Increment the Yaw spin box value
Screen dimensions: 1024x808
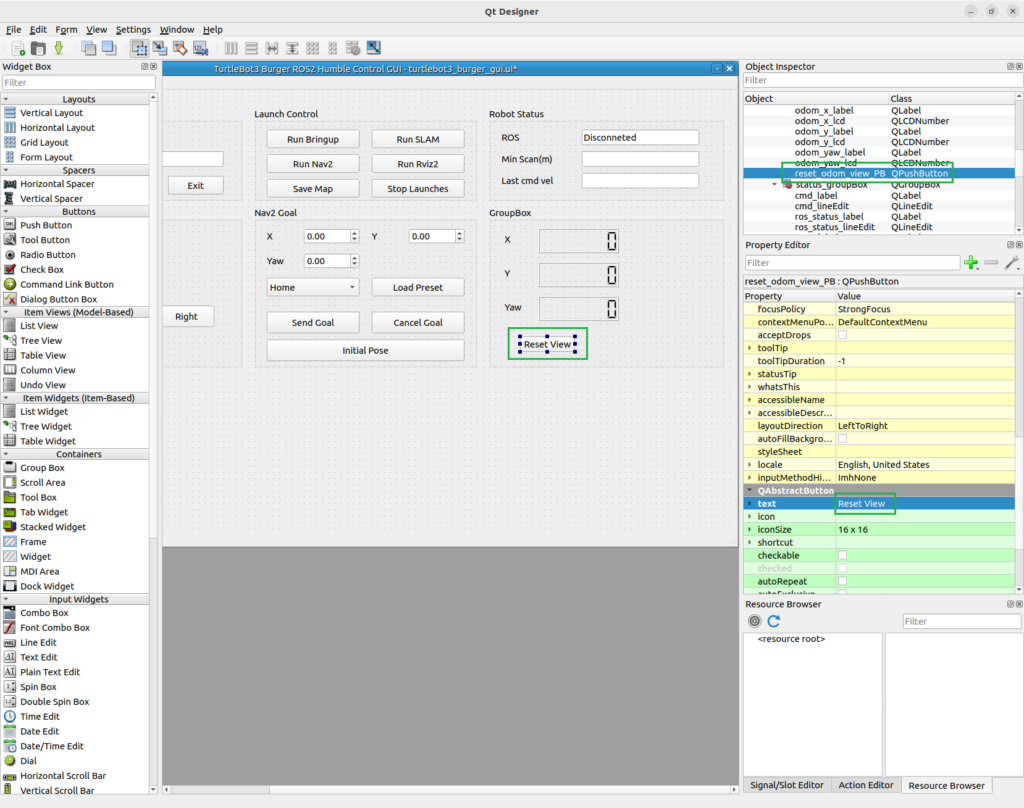[355, 257]
